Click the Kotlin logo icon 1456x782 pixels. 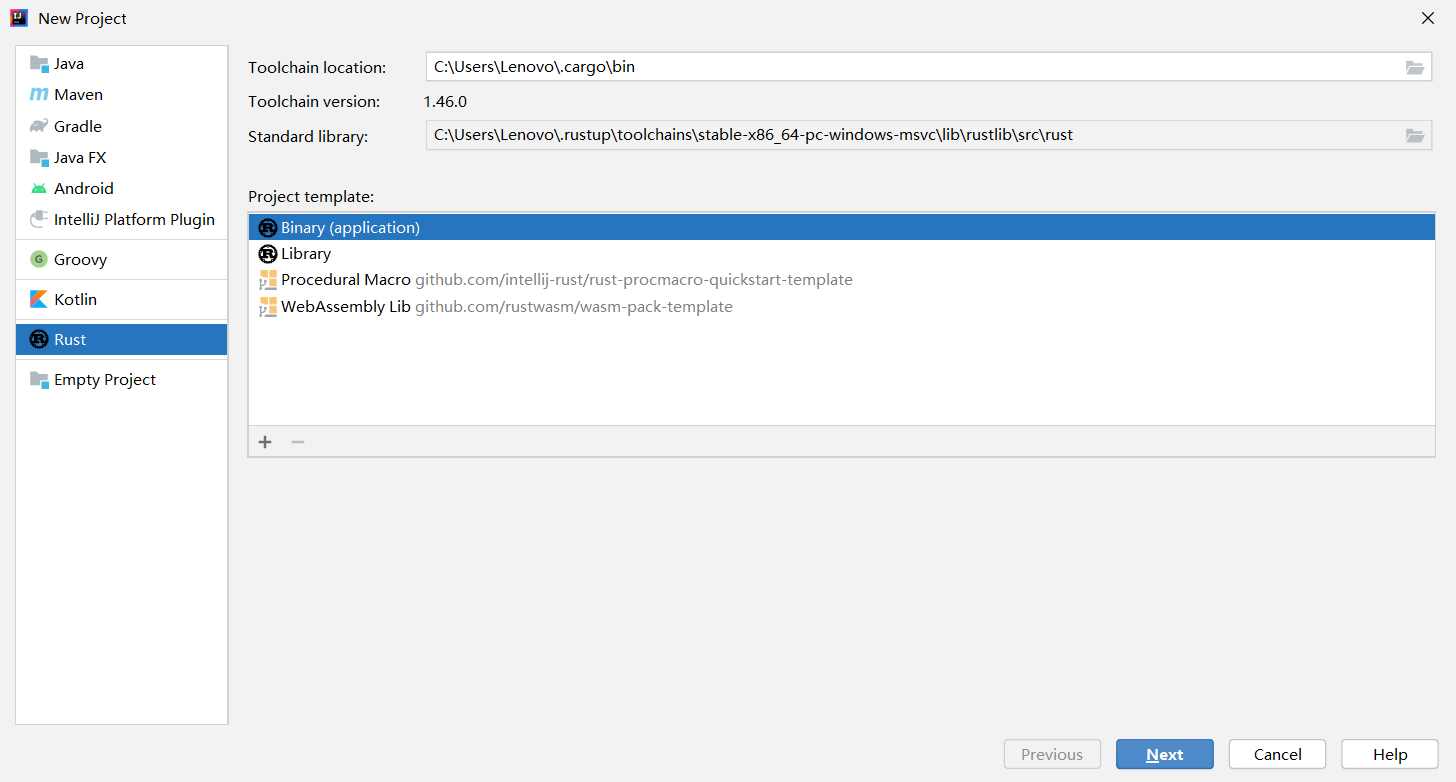point(39,299)
